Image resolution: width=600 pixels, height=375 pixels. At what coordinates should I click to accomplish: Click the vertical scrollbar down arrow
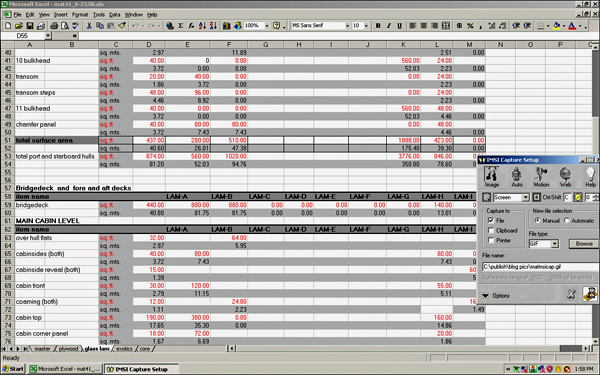pos(596,341)
